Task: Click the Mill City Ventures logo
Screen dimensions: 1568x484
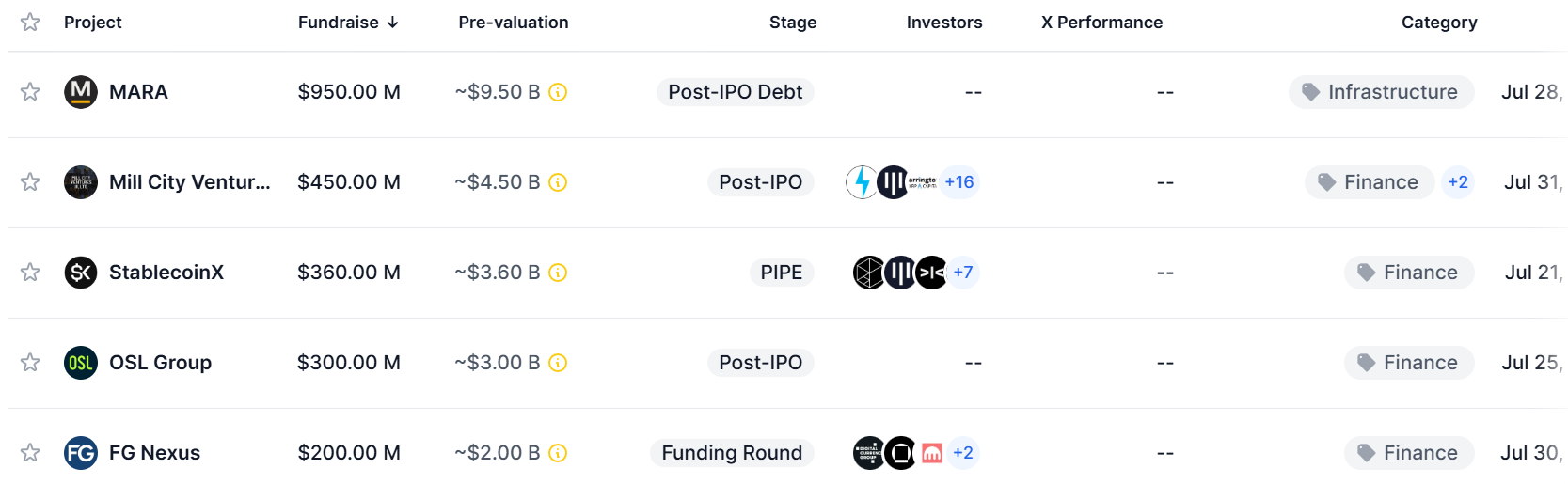Action: pyautogui.click(x=81, y=182)
